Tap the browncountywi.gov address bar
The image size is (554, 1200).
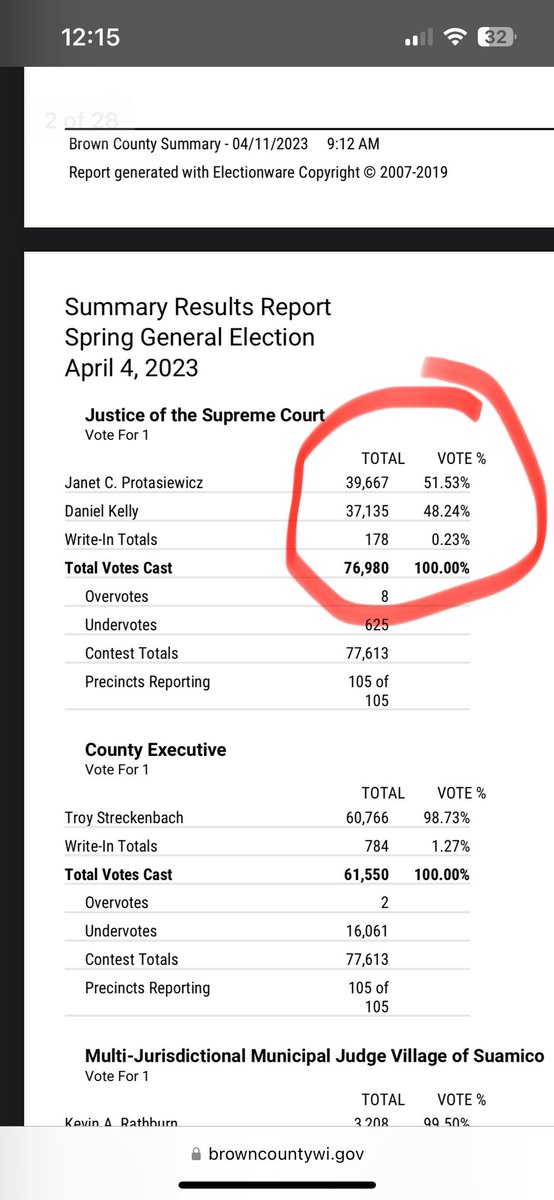point(277,1154)
